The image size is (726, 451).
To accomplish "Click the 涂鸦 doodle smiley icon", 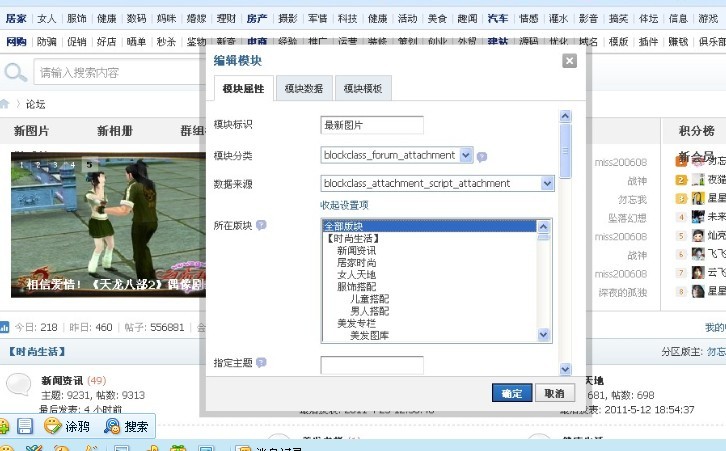I will click(53, 426).
